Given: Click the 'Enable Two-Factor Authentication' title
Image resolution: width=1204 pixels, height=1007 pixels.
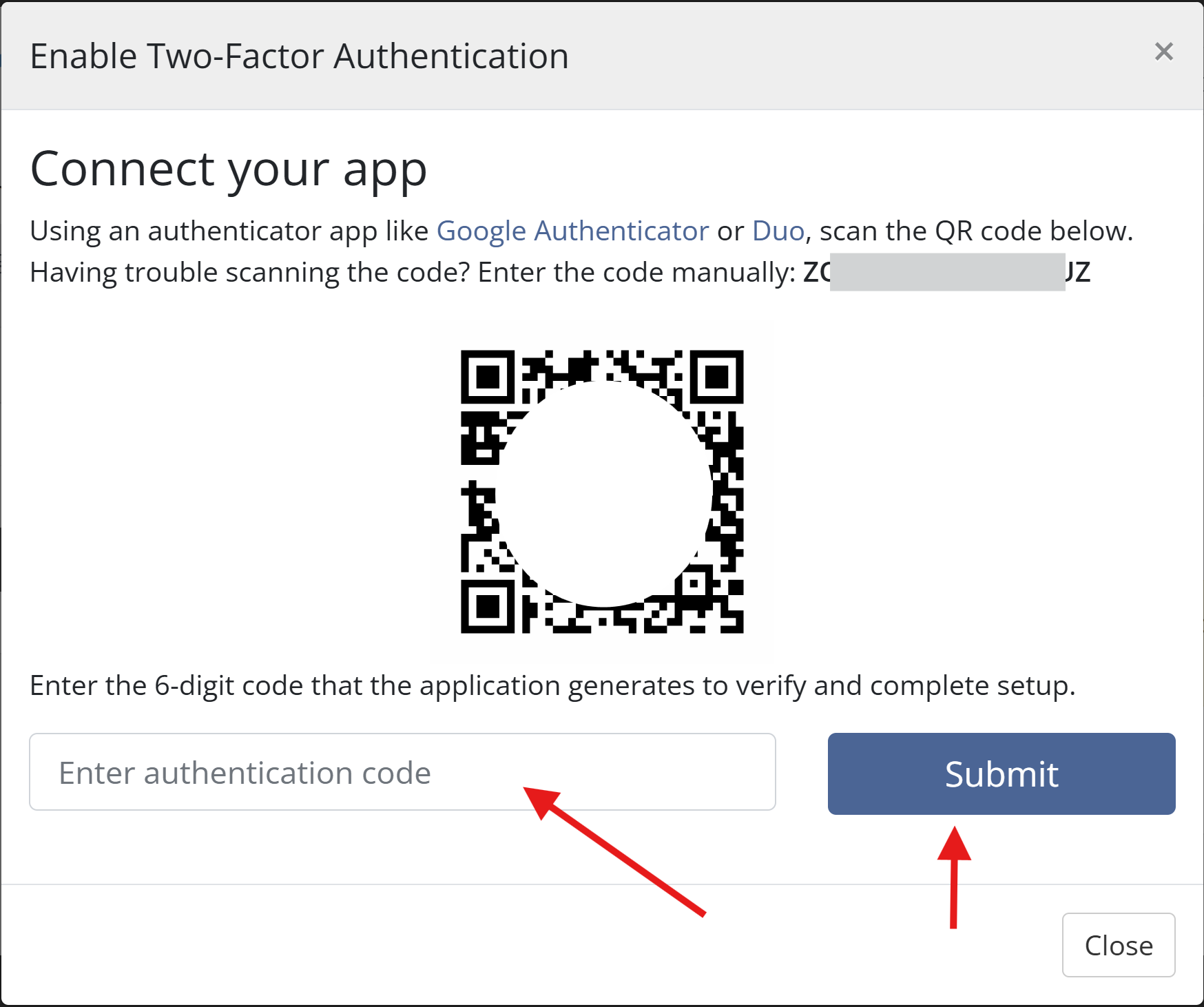Looking at the screenshot, I should 299,56.
